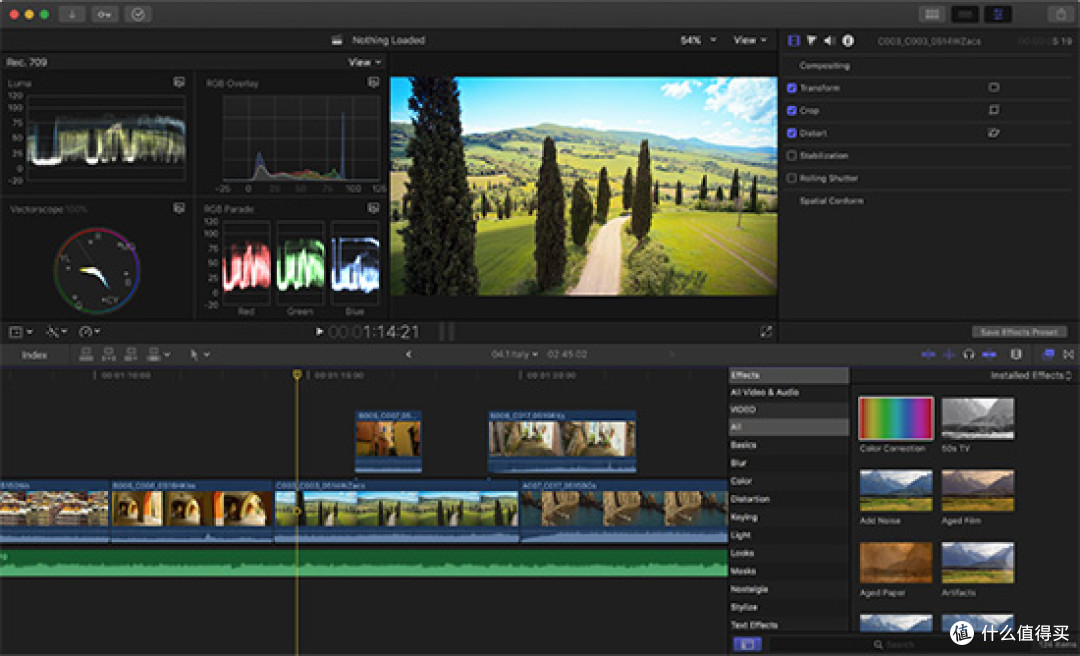Activate the Transform onscreen controls icon
Viewport: 1080px width, 656px height.
[993, 88]
